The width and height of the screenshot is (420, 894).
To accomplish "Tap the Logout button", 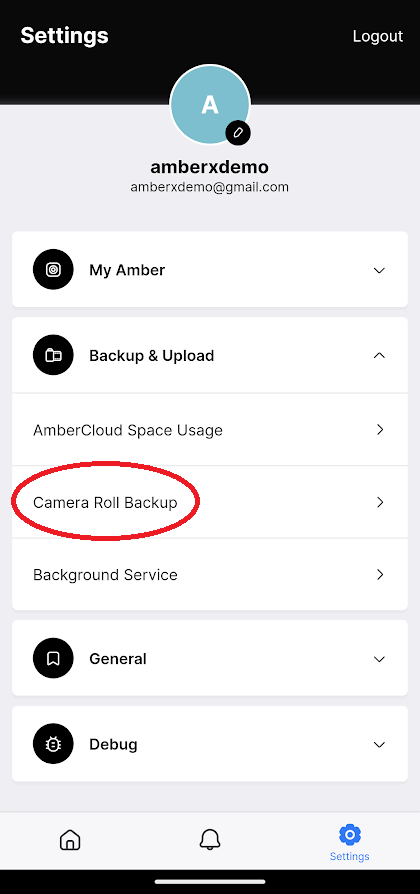I will (378, 36).
